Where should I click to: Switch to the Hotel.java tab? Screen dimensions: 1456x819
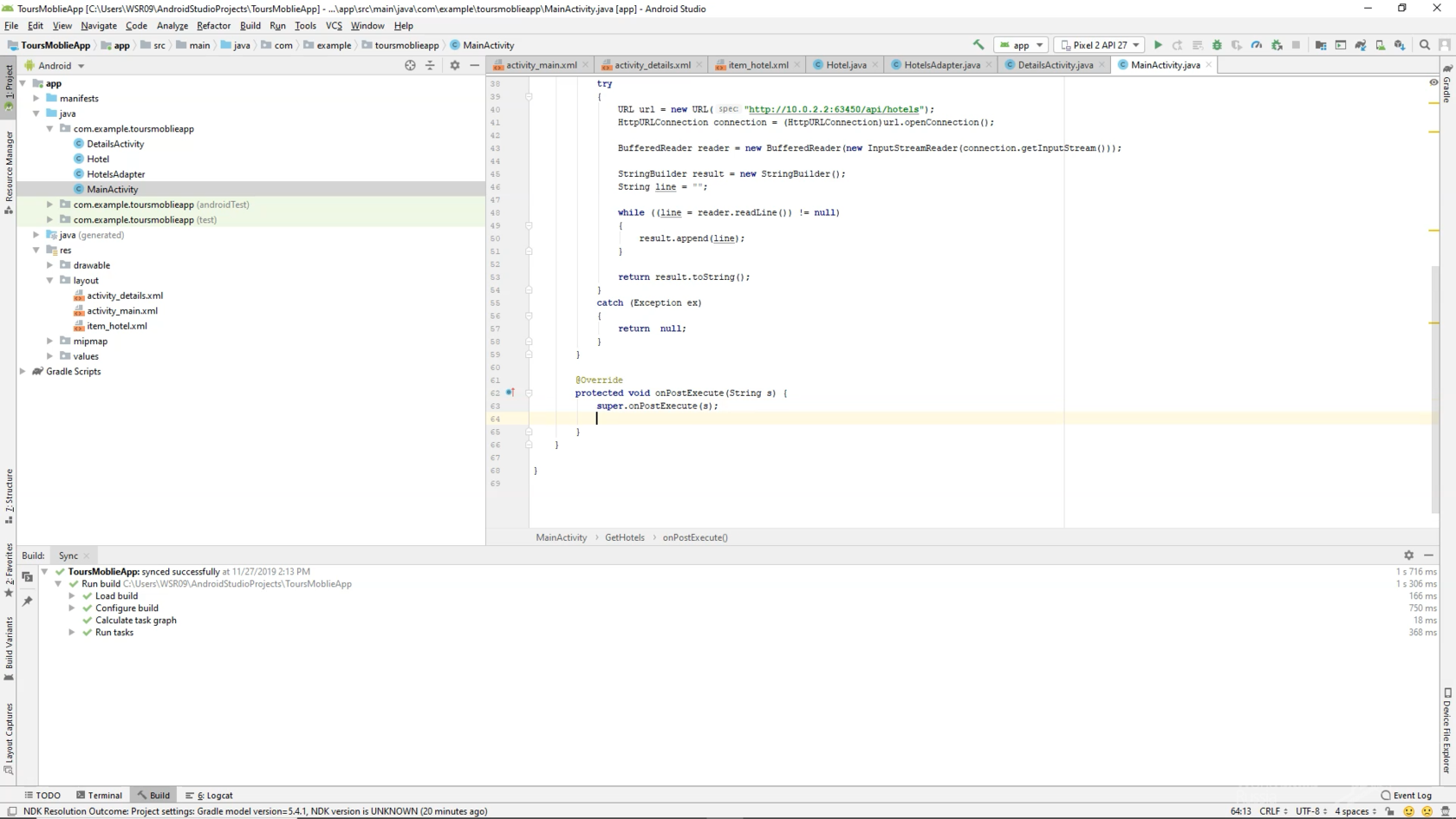[845, 65]
